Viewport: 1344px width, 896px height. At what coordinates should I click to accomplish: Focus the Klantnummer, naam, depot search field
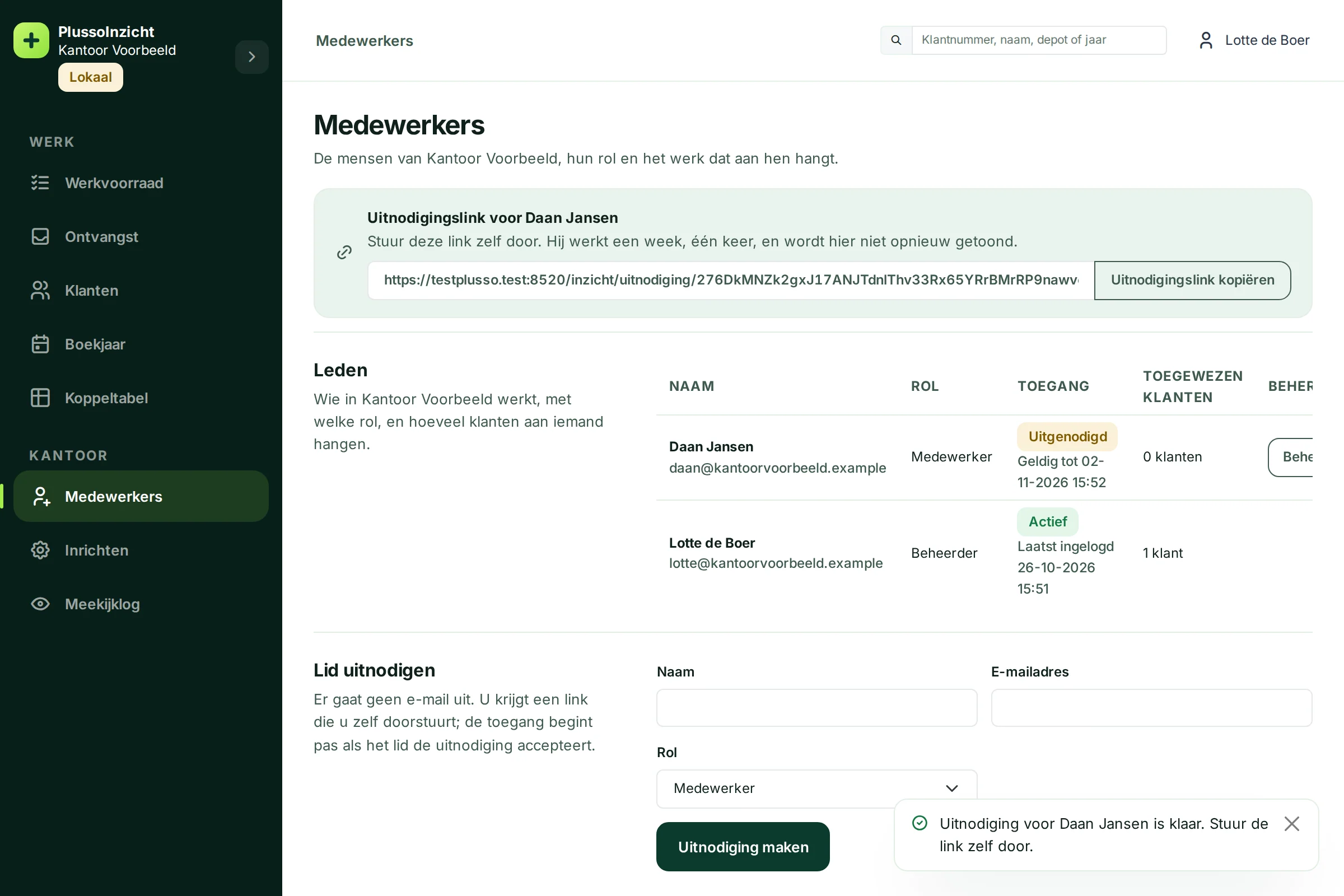pyautogui.click(x=1039, y=40)
